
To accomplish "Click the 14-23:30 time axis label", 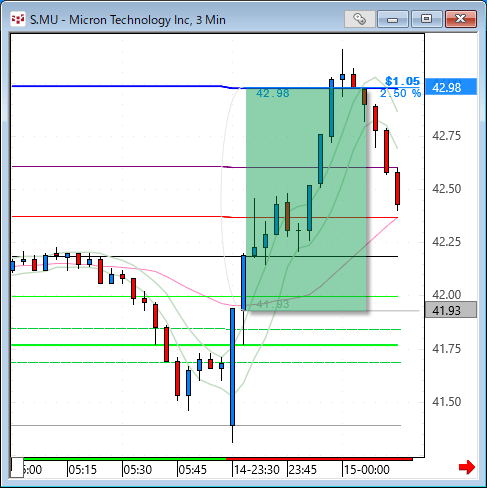I will pyautogui.click(x=257, y=470).
